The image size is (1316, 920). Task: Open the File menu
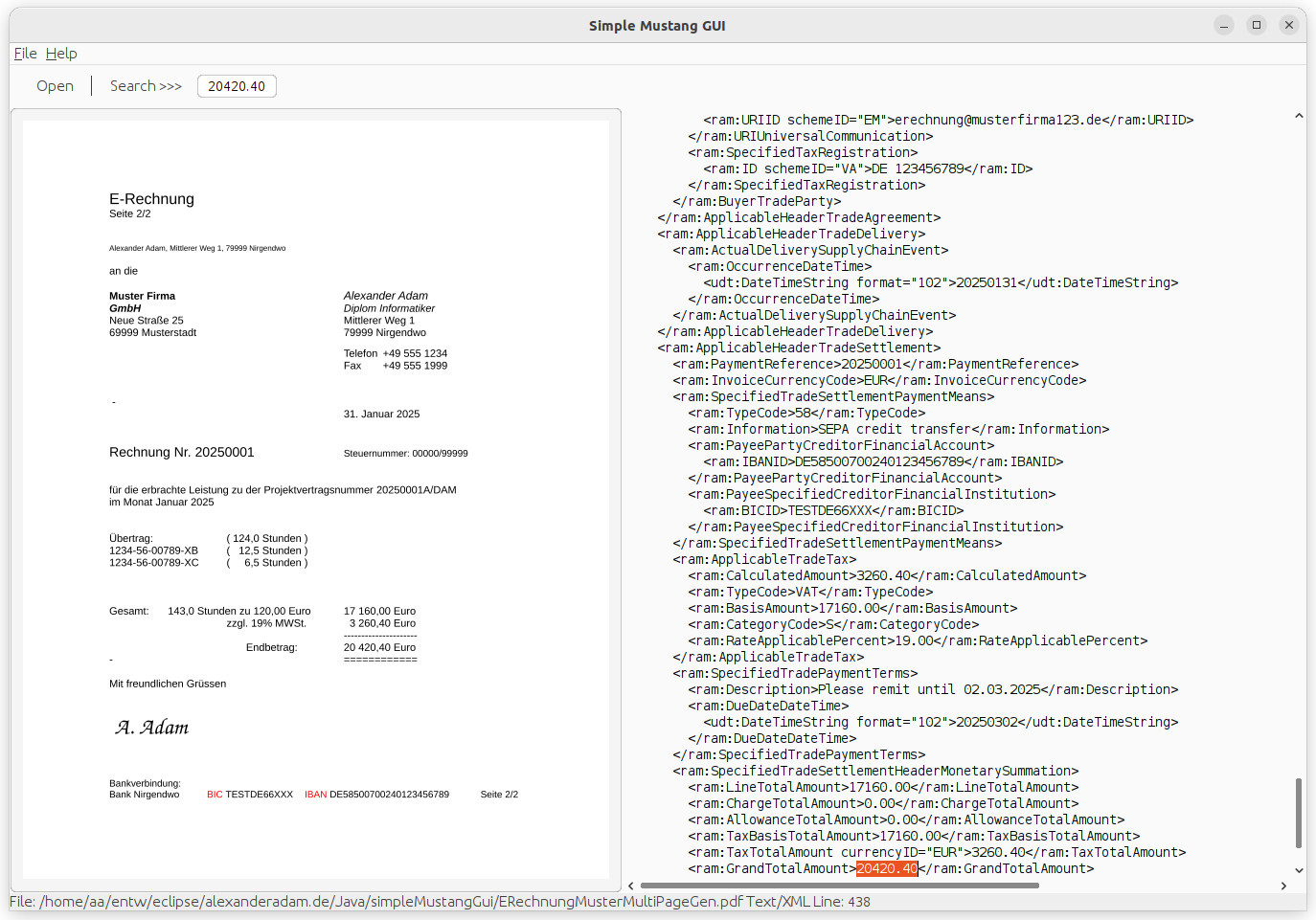pos(24,54)
